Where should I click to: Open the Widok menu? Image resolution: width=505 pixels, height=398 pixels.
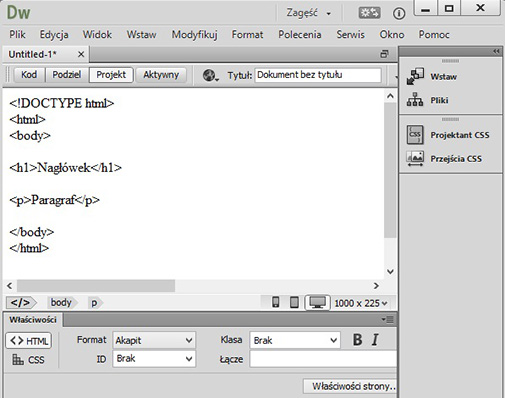pos(97,35)
